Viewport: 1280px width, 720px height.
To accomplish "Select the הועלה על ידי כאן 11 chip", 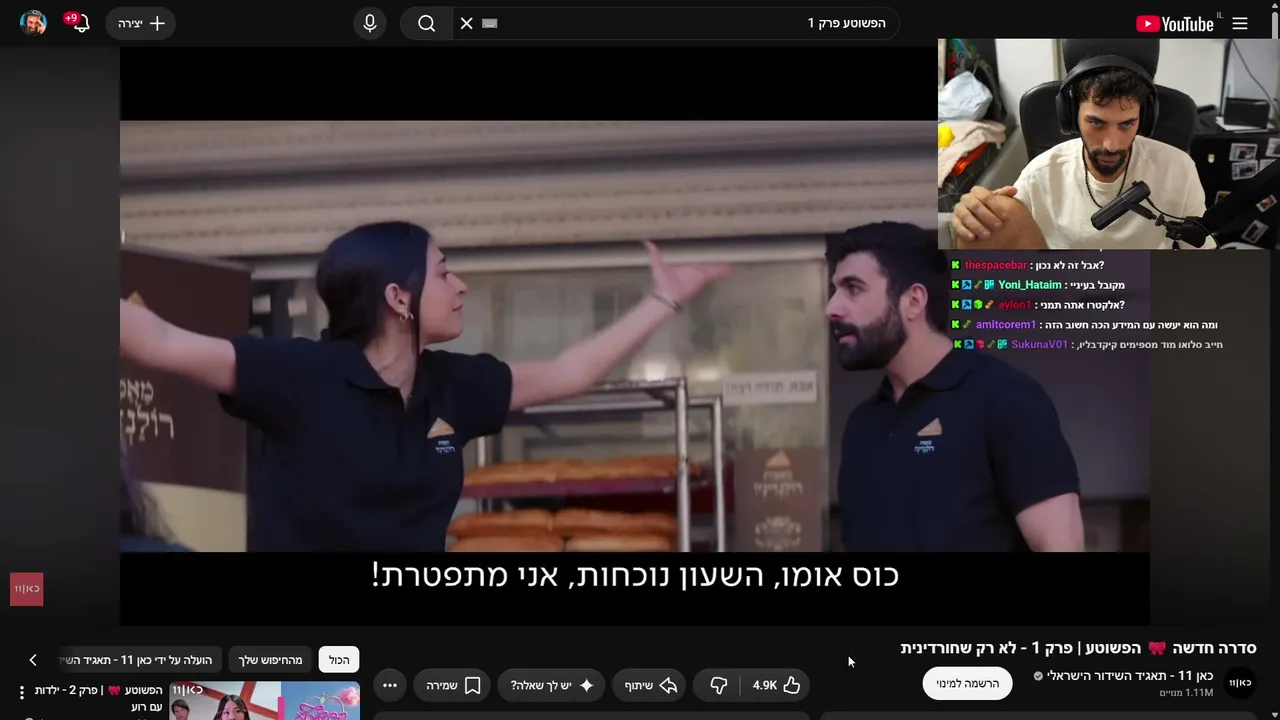I will [x=140, y=660].
